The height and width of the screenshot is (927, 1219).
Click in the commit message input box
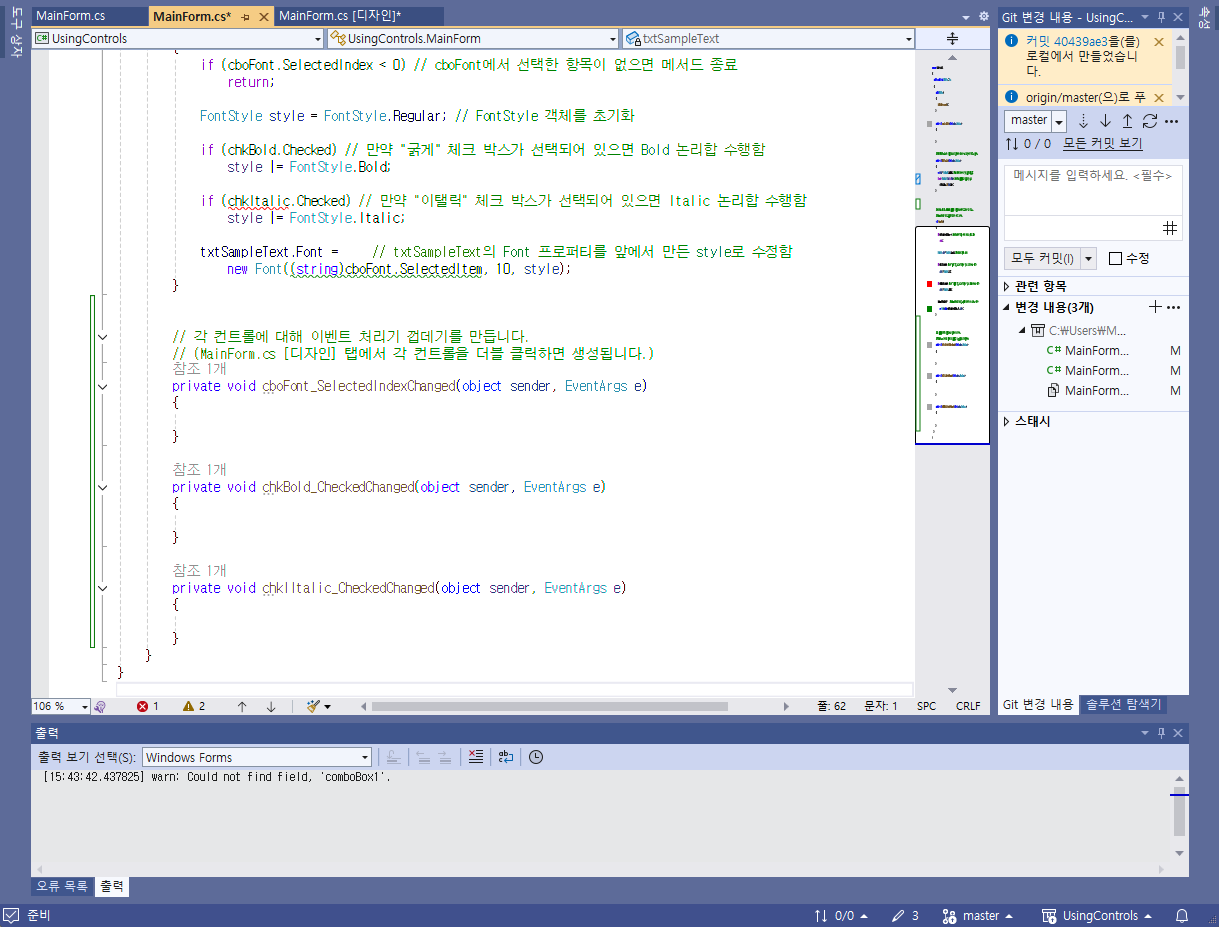click(x=1093, y=190)
